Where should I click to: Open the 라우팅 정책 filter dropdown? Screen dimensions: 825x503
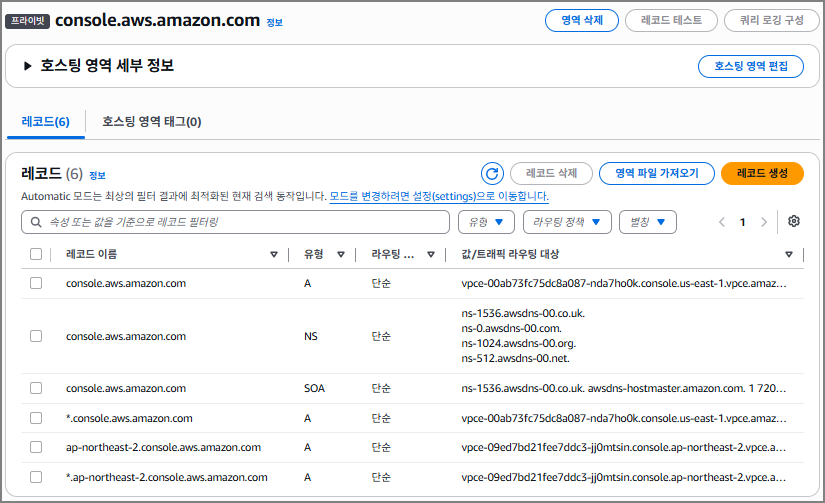(567, 222)
